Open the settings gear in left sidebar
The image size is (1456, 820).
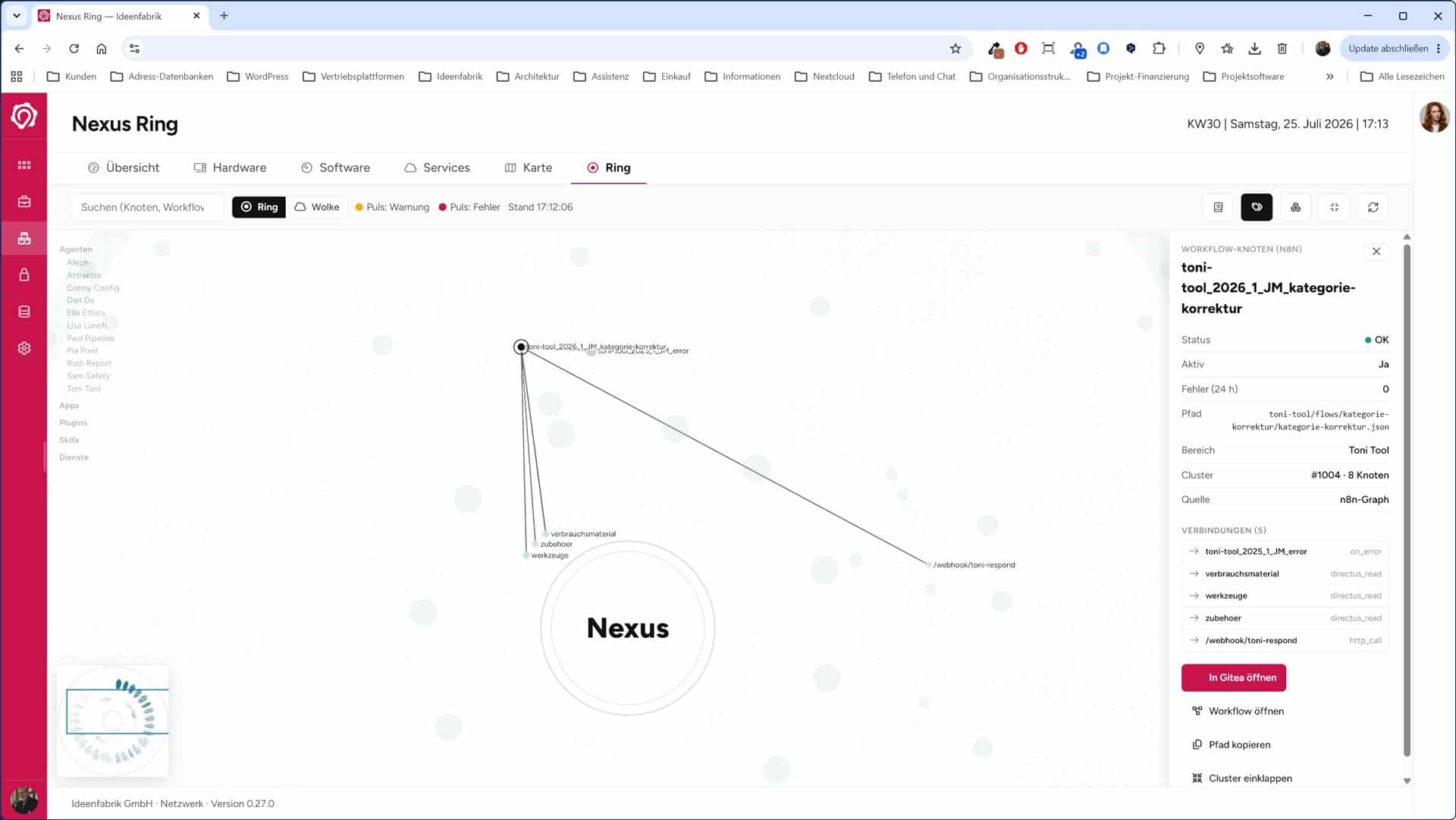(x=24, y=348)
